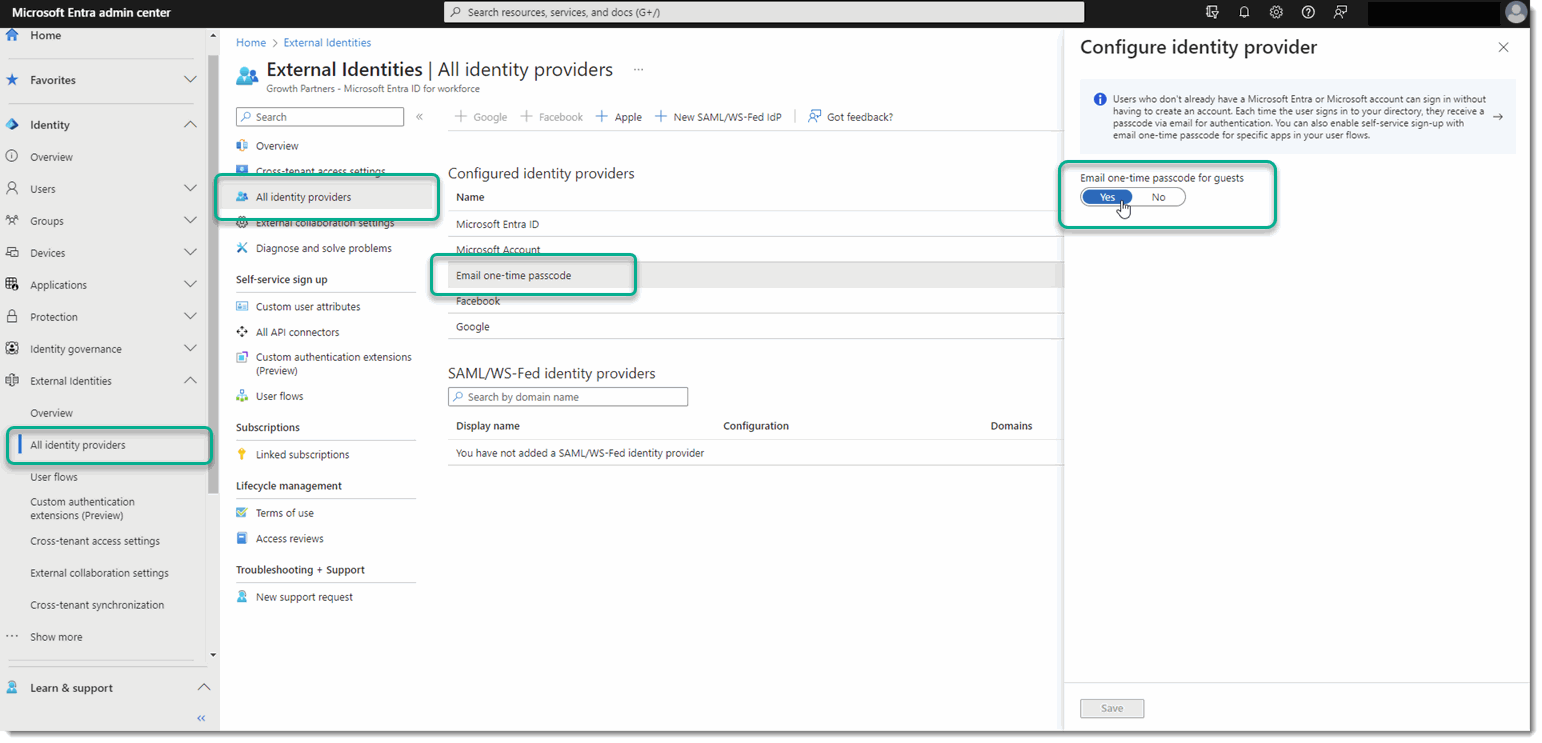1542x743 pixels.
Task: Click the + Facebook toolbar button
Action: [551, 117]
